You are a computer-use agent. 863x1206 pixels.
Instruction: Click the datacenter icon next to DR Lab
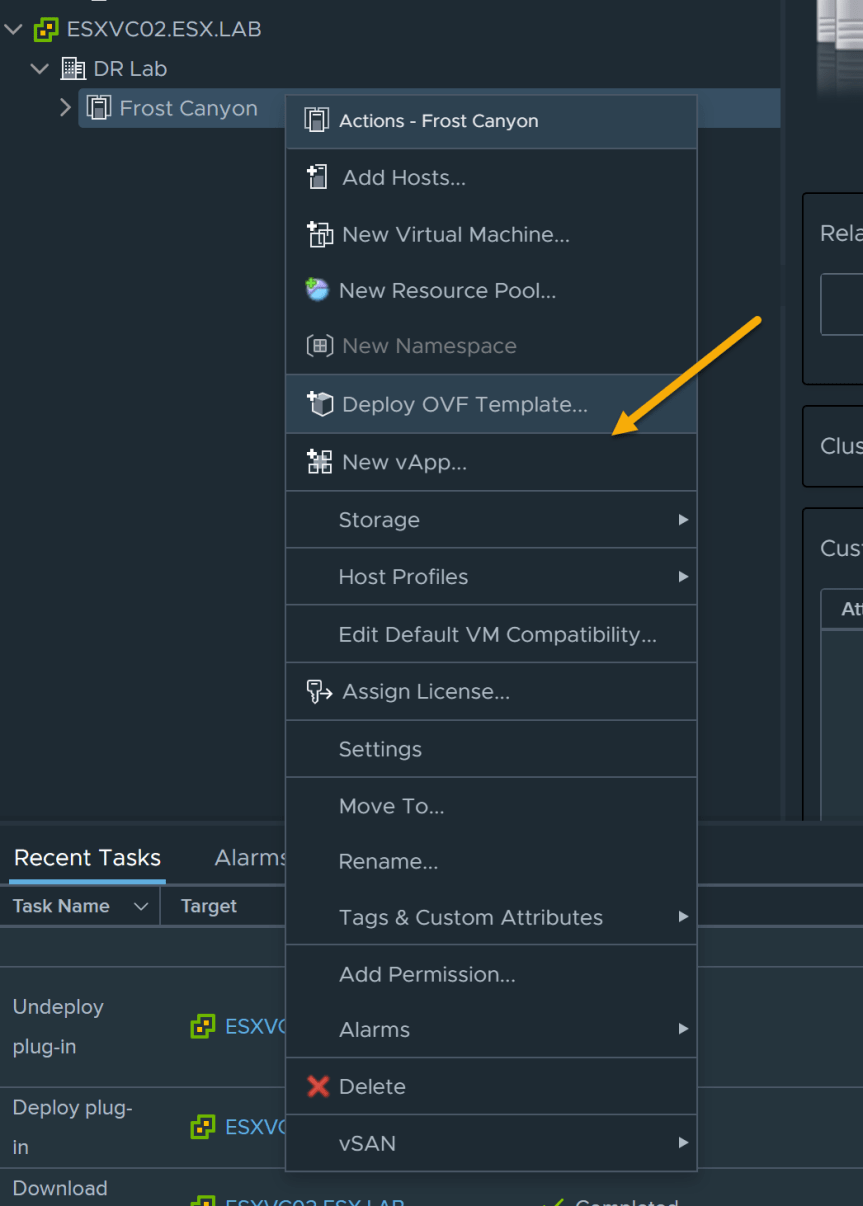click(73, 69)
